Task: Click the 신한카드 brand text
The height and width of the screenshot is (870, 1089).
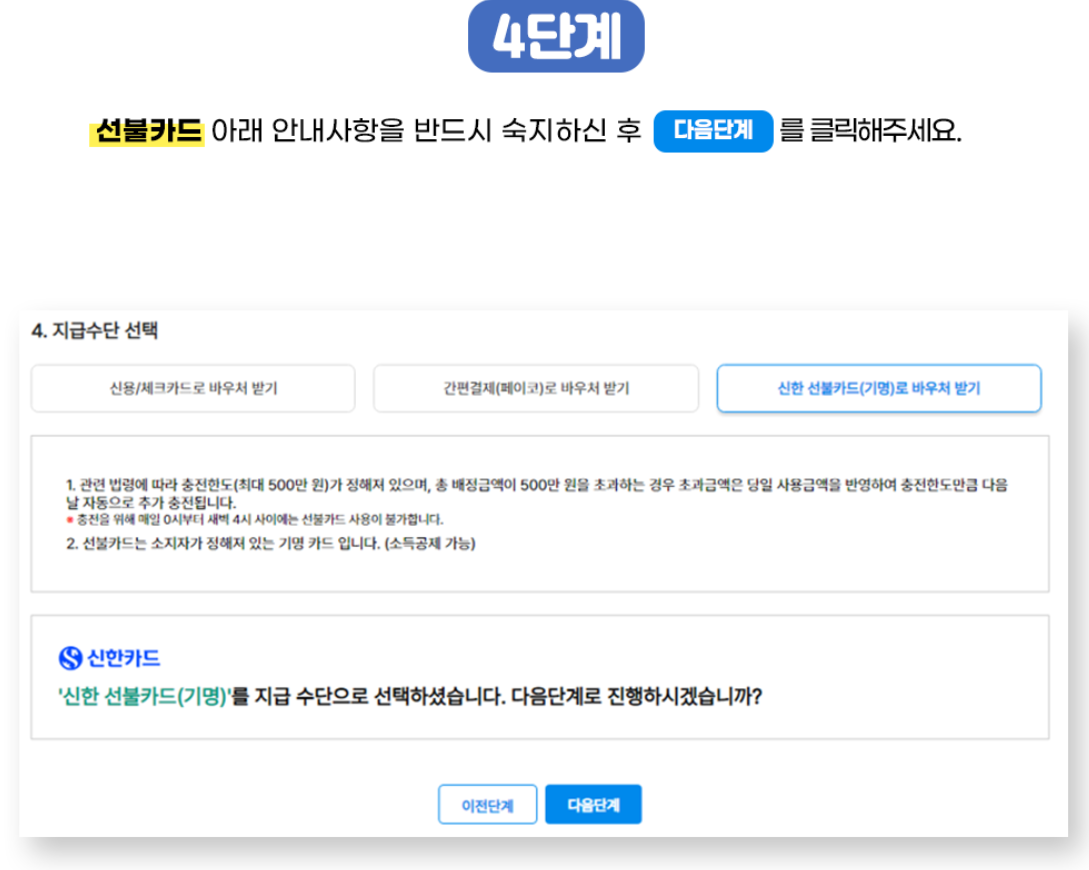Action: point(123,658)
